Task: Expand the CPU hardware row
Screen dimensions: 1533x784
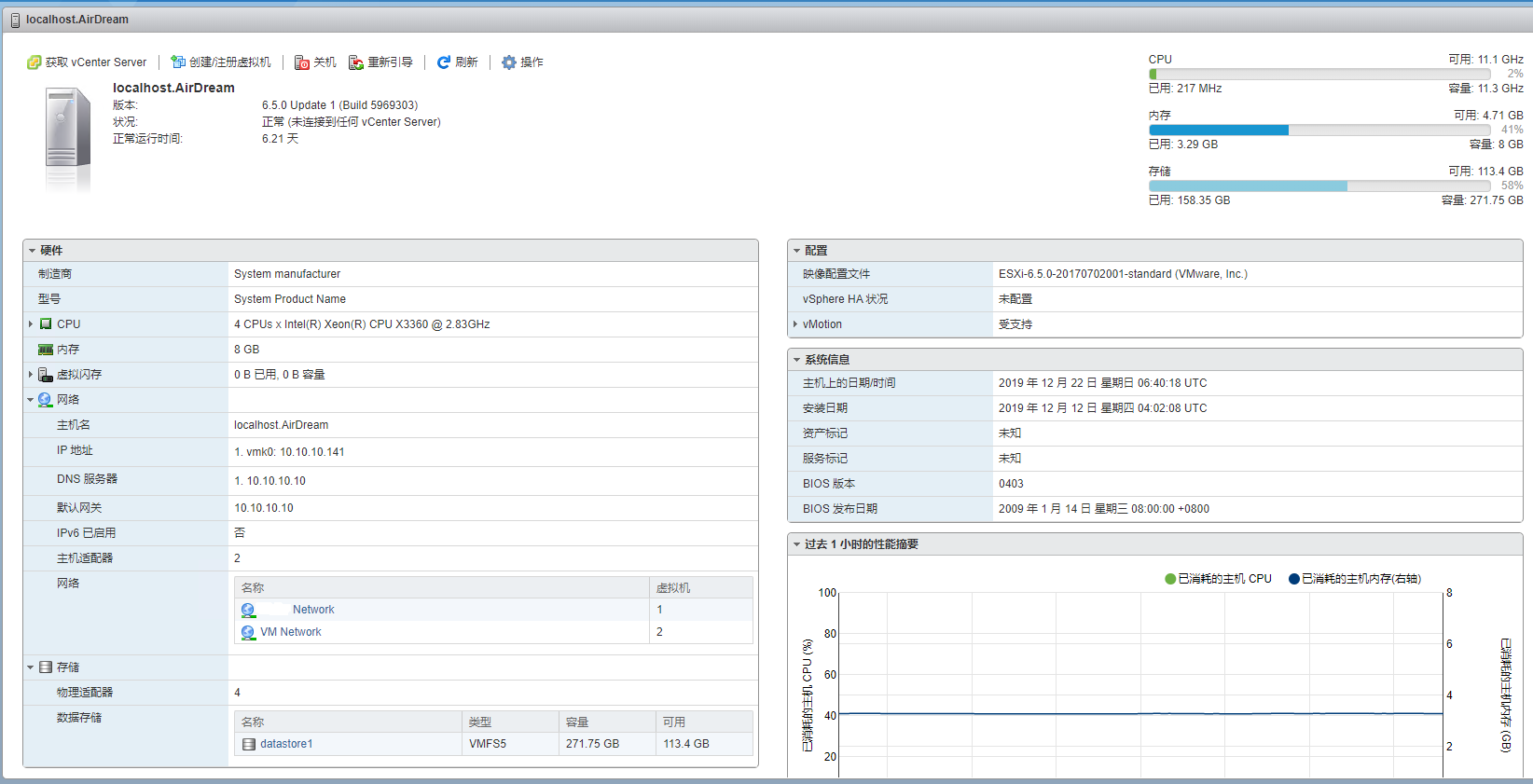Action: pos(31,324)
